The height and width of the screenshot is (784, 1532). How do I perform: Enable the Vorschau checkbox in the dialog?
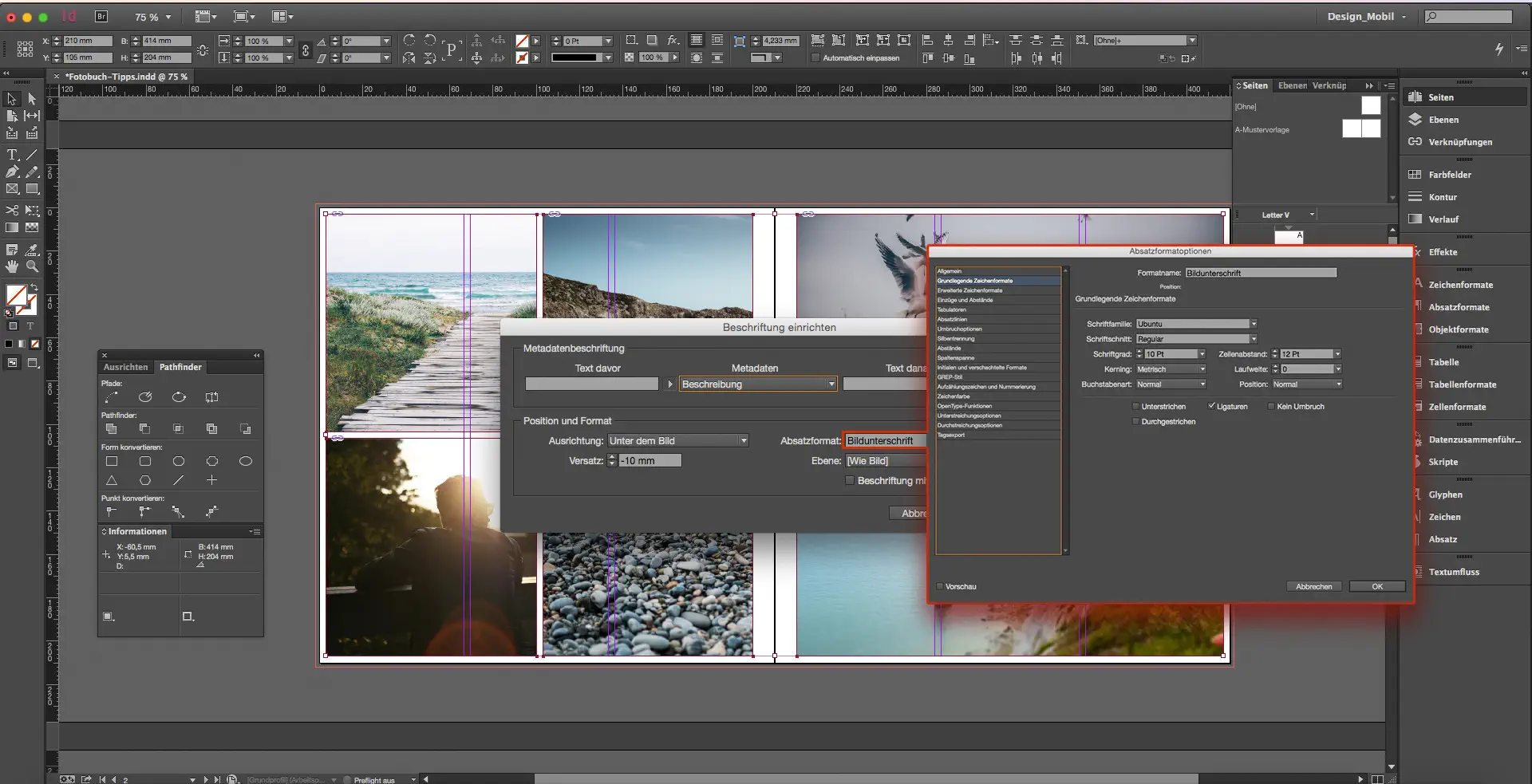pyautogui.click(x=939, y=585)
